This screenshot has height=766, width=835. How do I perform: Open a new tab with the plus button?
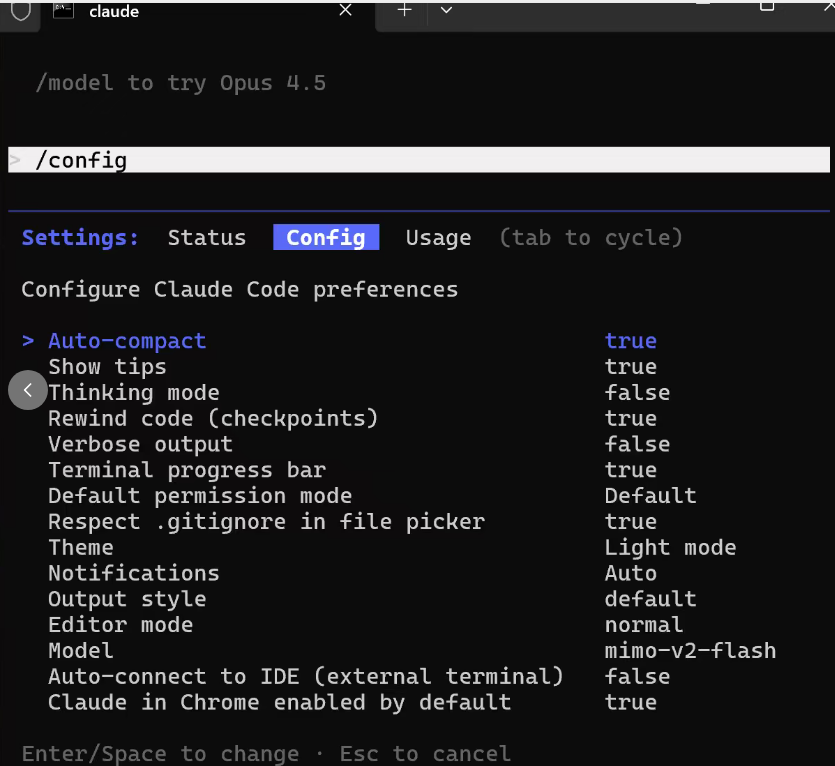coord(405,10)
